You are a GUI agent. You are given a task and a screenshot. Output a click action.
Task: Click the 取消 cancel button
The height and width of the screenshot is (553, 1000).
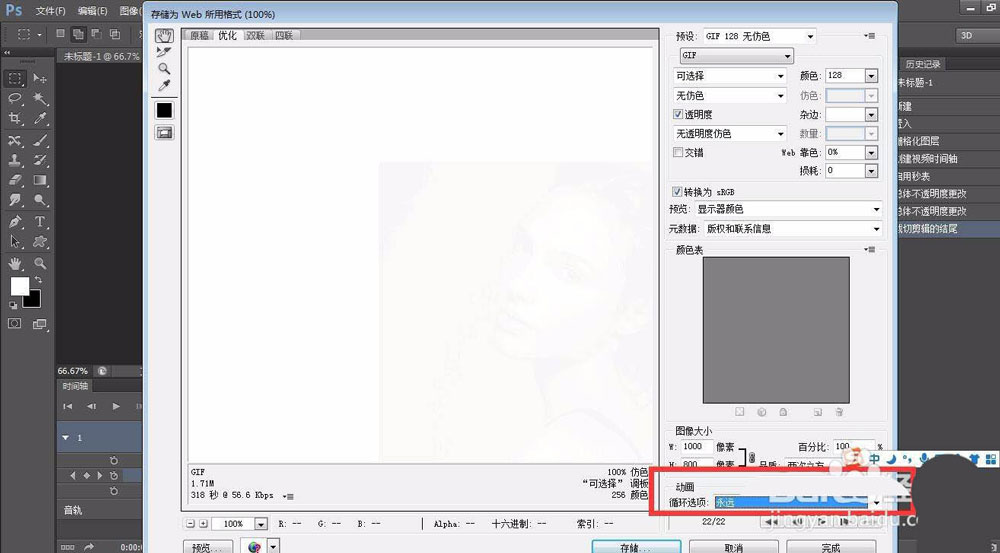pos(733,547)
